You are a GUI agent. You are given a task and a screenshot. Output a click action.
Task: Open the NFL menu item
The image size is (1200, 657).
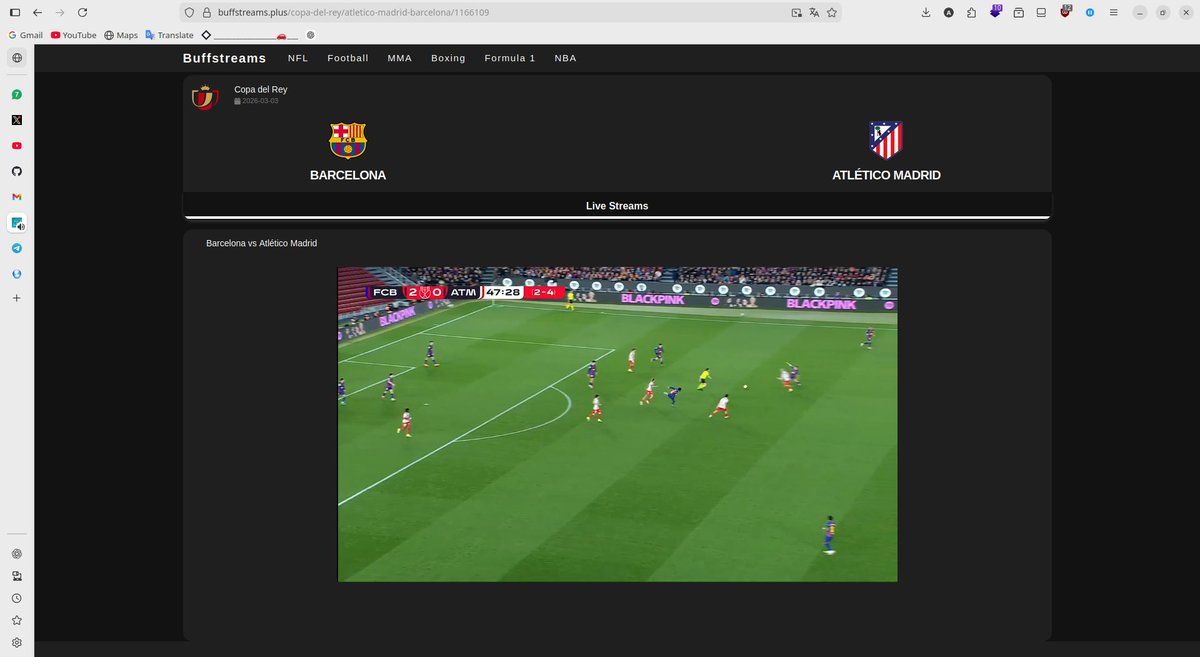pyautogui.click(x=298, y=58)
